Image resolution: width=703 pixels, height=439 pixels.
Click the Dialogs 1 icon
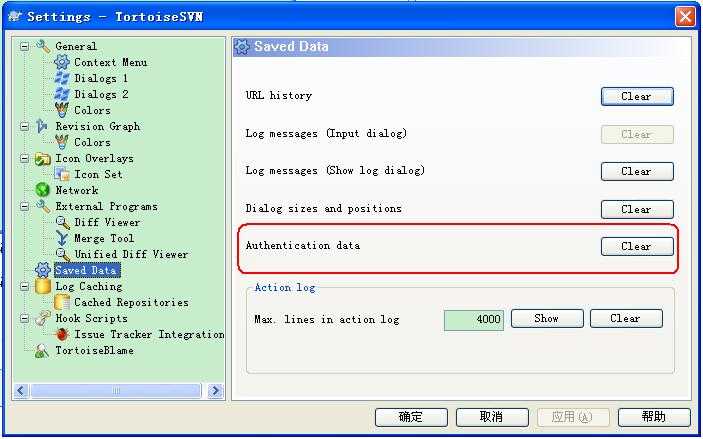(x=62, y=78)
